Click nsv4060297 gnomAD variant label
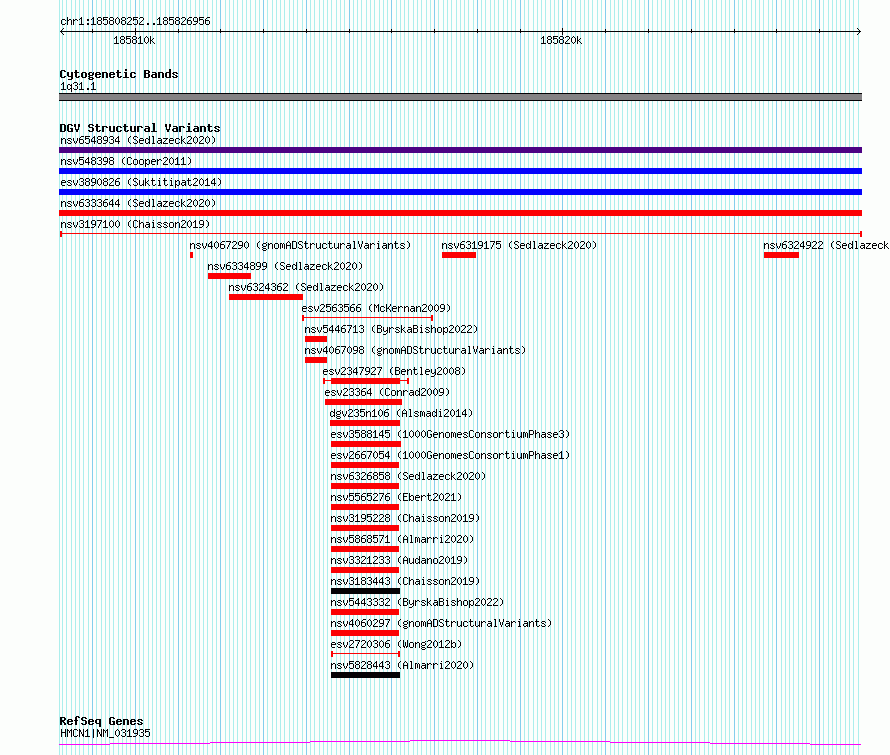Image resolution: width=890 pixels, height=755 pixels. tap(441, 623)
